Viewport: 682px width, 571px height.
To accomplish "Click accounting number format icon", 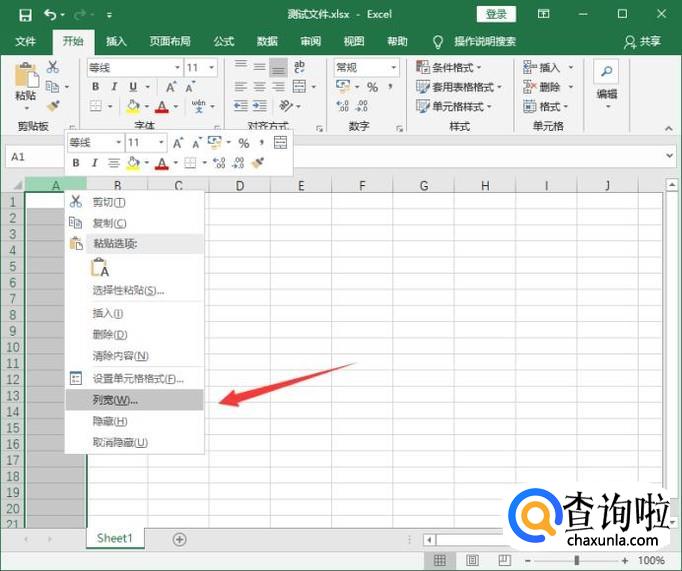I will [x=343, y=86].
